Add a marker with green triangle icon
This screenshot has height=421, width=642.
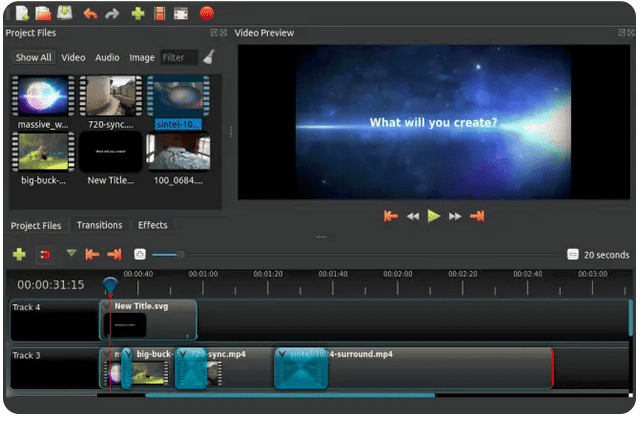coord(71,253)
